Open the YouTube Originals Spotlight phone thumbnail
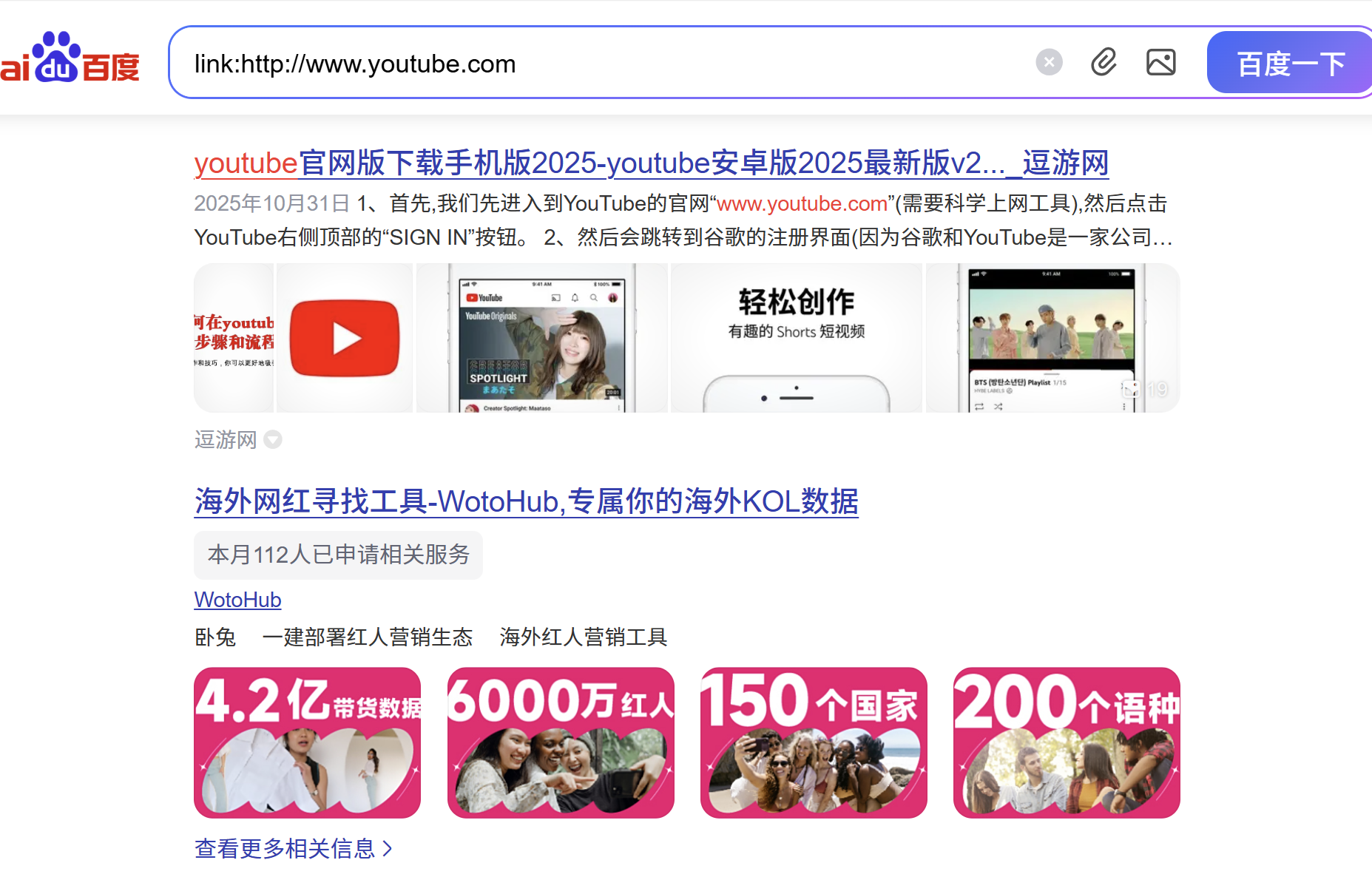Viewport: 1372px width, 877px height. pos(541,338)
